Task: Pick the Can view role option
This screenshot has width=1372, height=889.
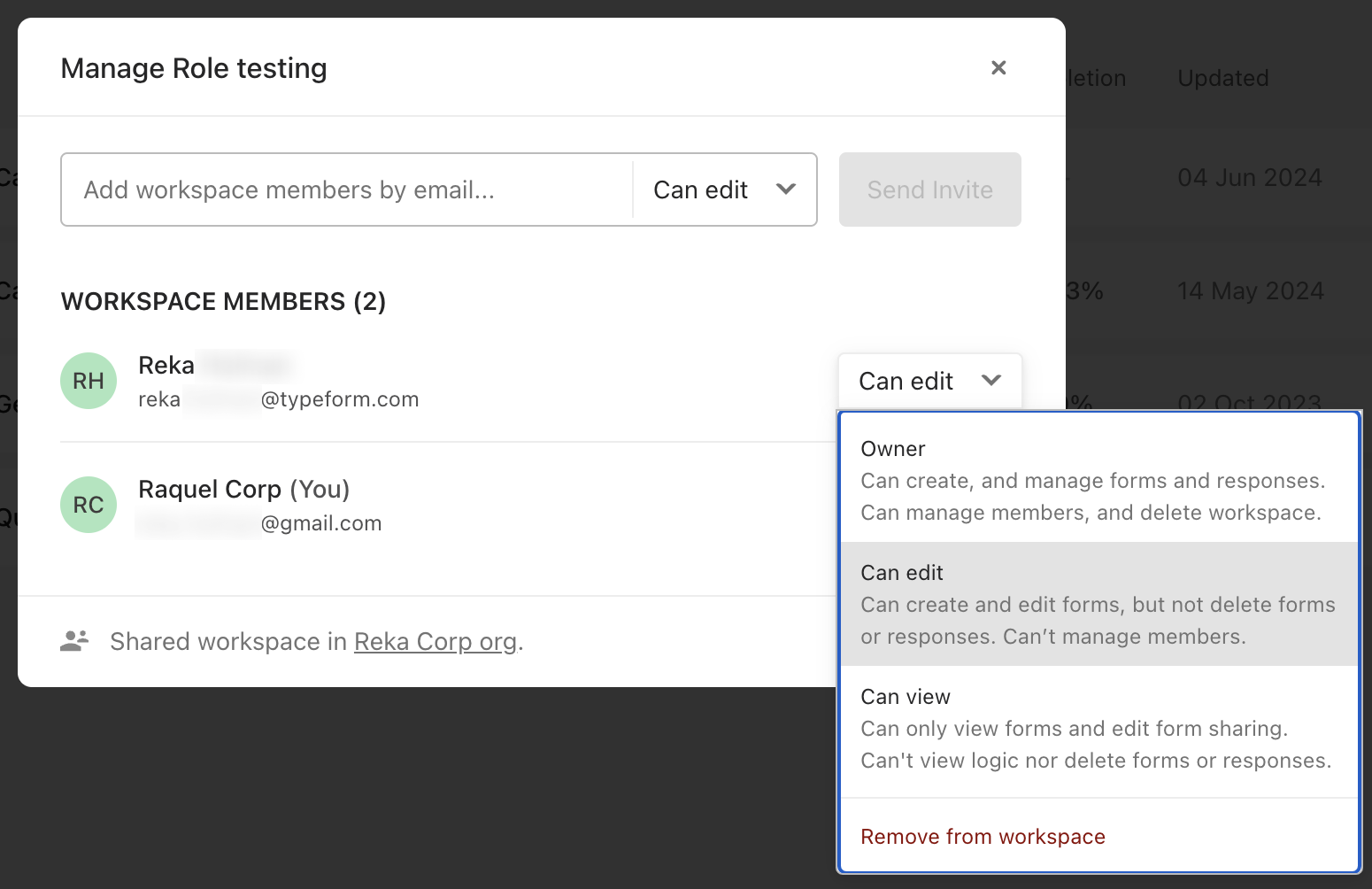Action: pos(1098,728)
